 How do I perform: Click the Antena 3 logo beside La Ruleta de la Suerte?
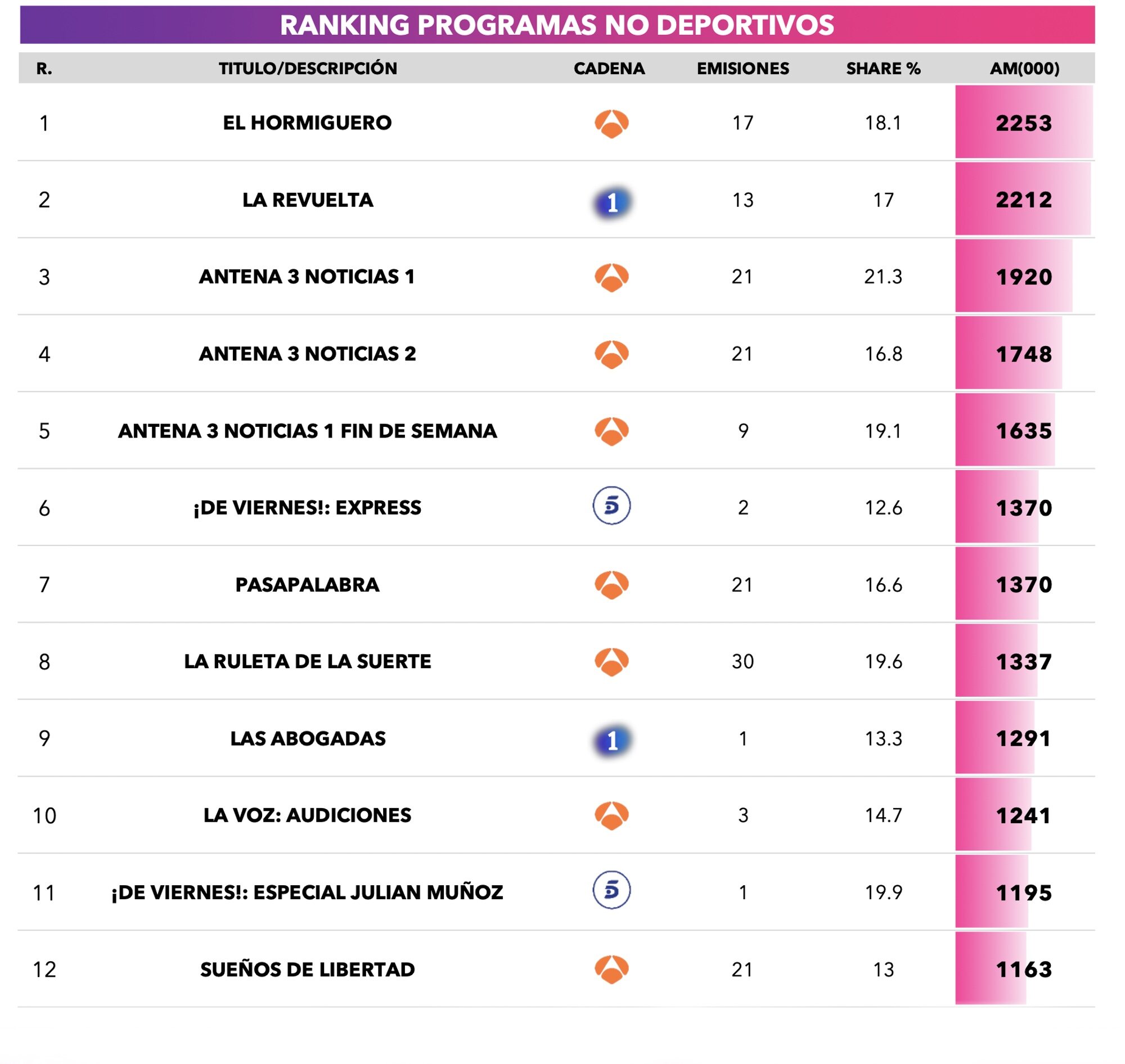[611, 662]
